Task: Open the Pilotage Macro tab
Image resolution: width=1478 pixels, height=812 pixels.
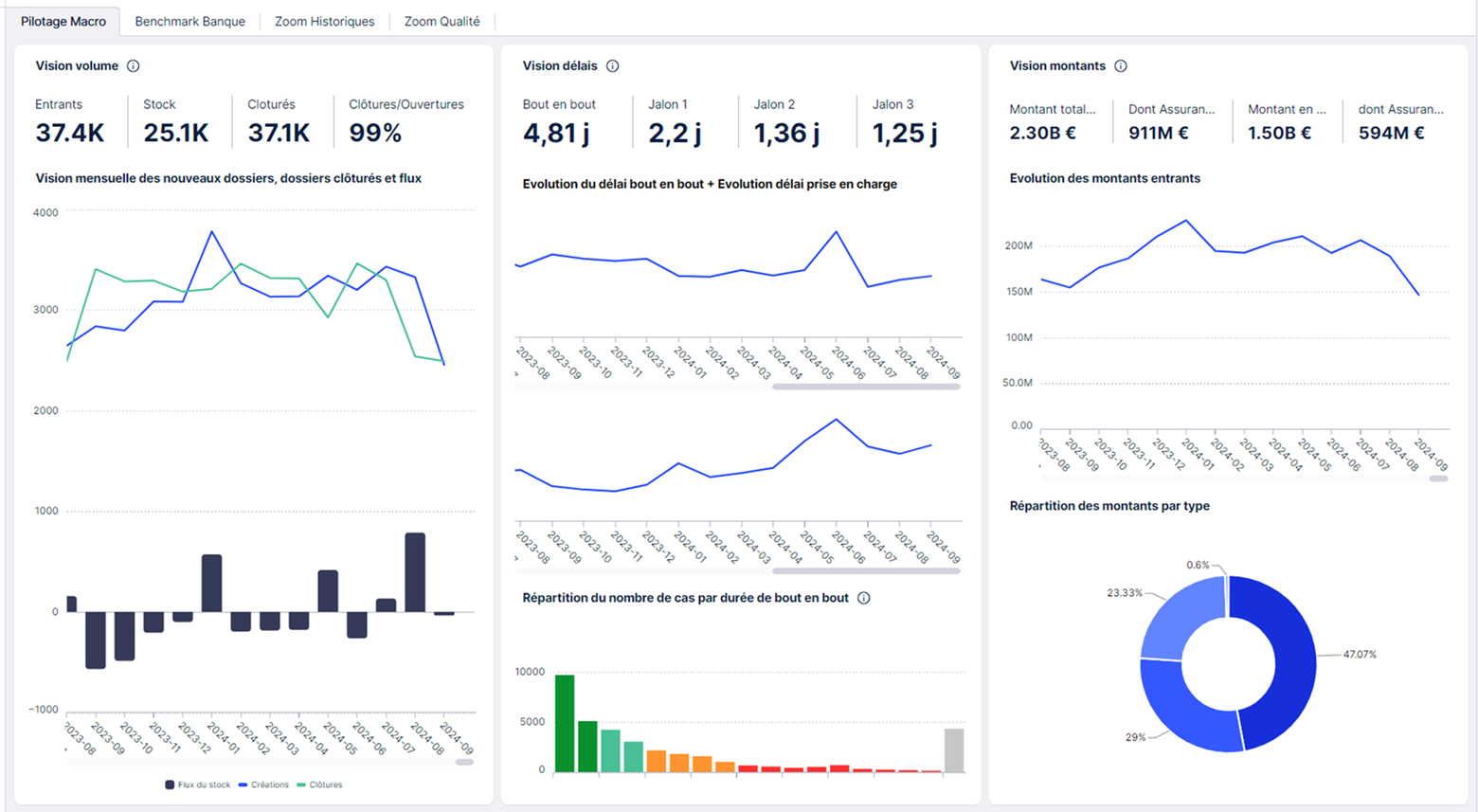Action: click(63, 21)
